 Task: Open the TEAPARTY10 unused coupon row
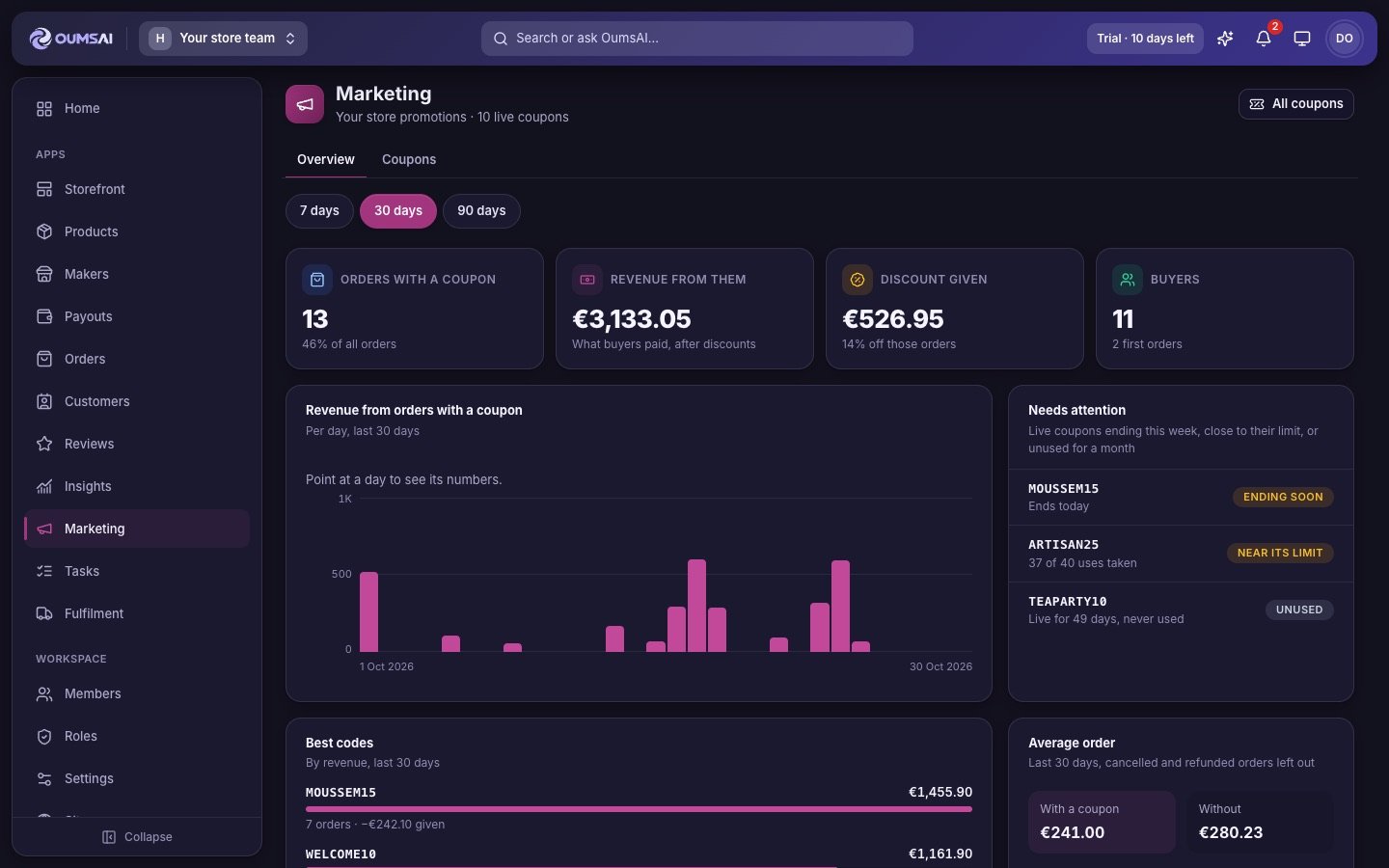[x=1181, y=610]
